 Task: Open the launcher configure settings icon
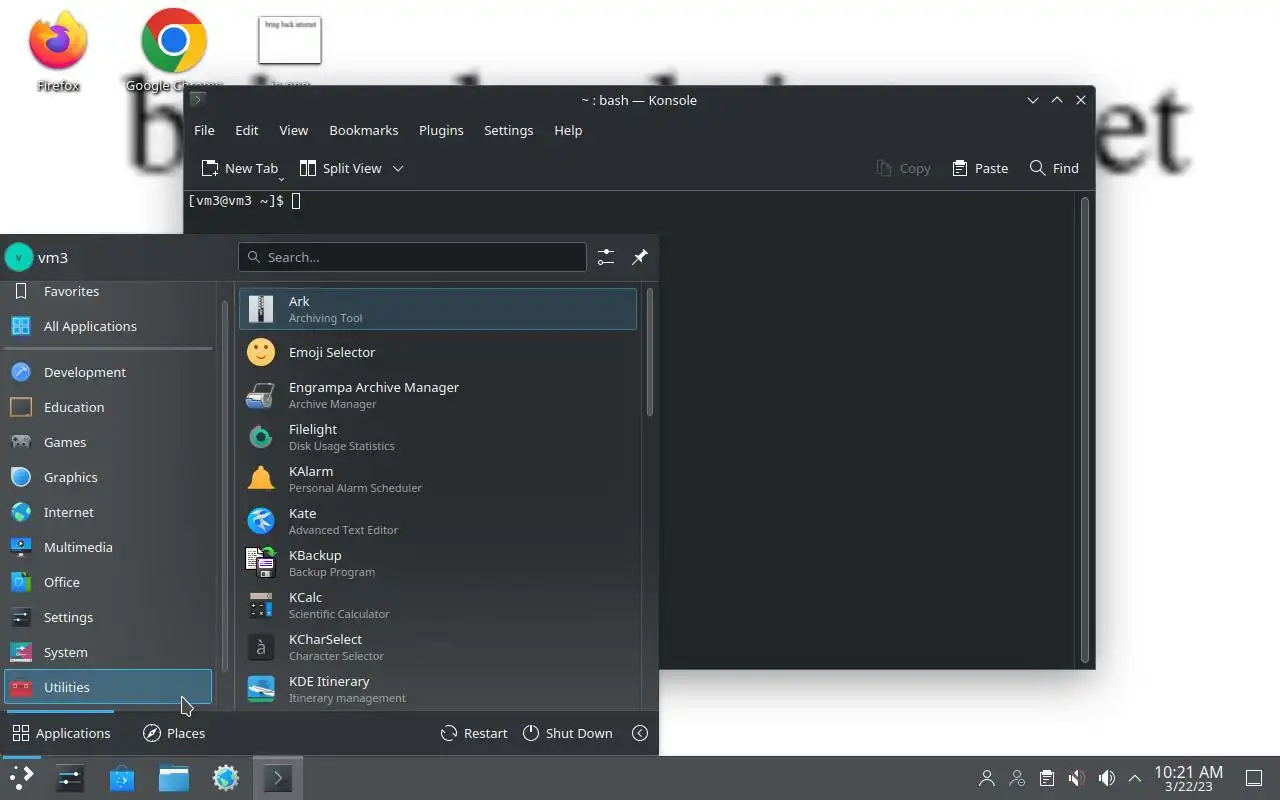(x=606, y=257)
